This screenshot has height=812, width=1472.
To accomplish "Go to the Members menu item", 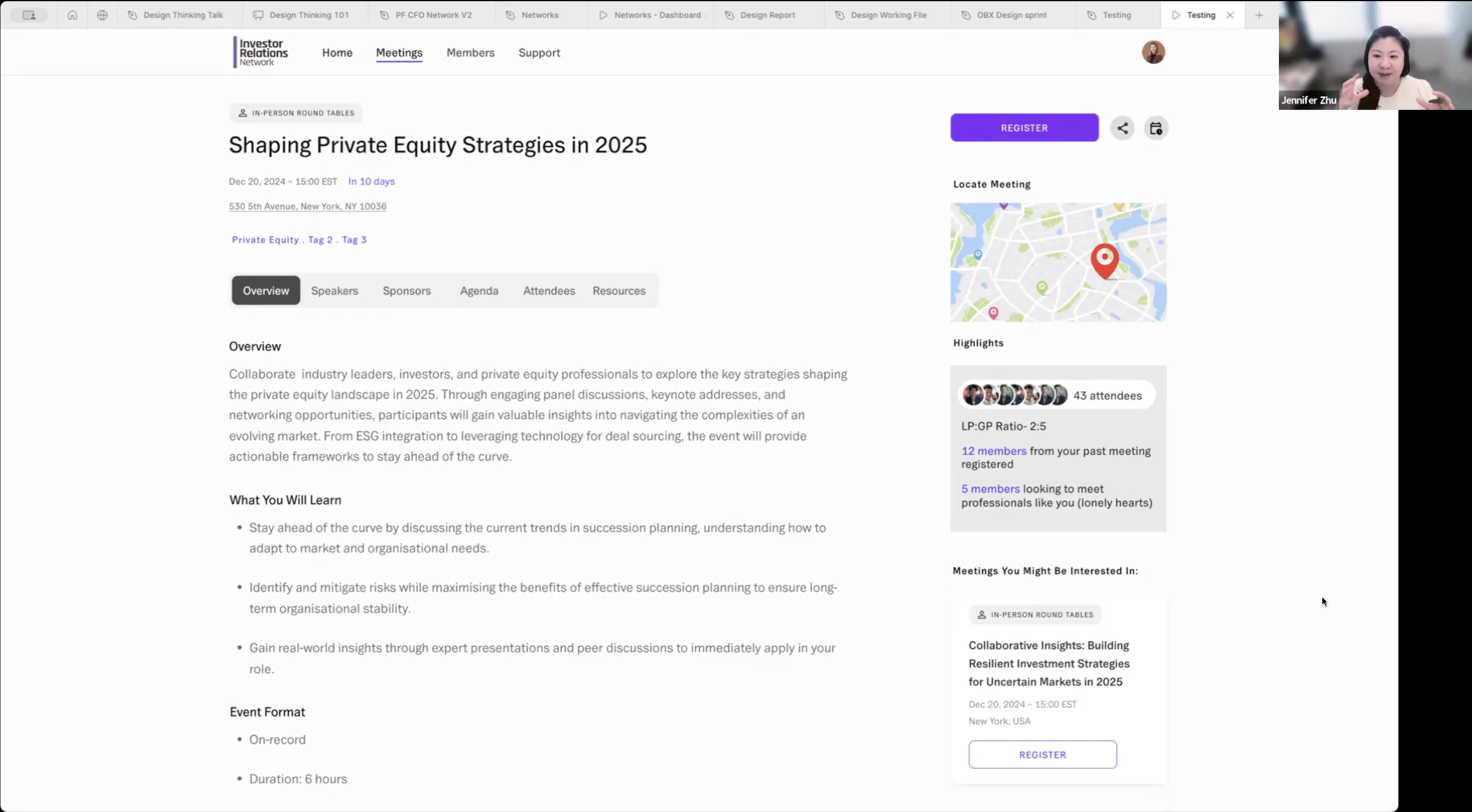I will [470, 53].
